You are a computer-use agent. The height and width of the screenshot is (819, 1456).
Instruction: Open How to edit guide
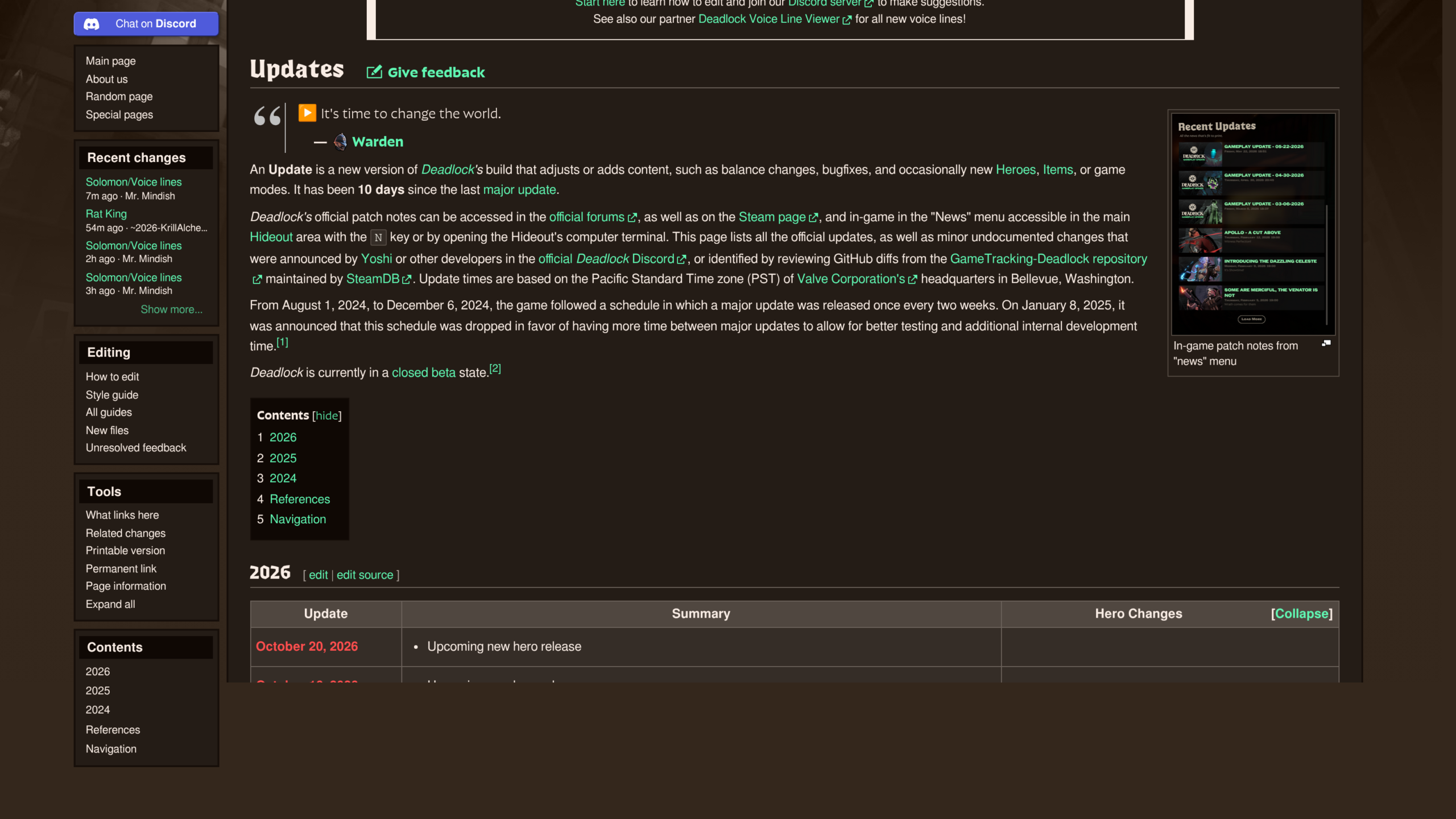tap(113, 377)
